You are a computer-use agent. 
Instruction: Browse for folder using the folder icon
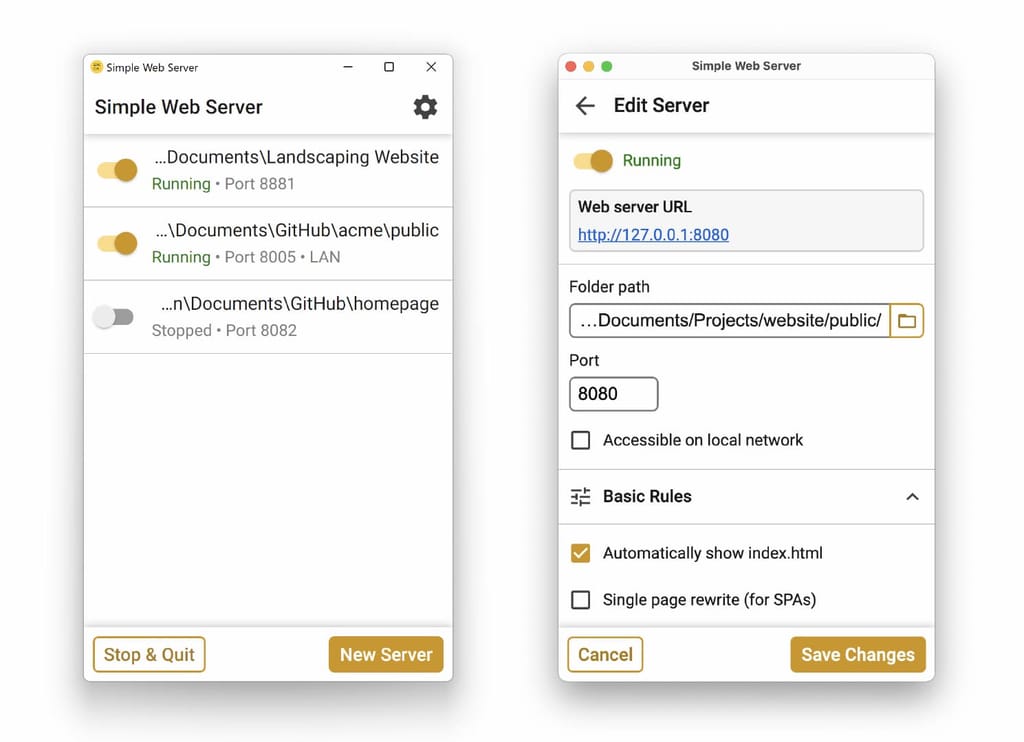907,321
